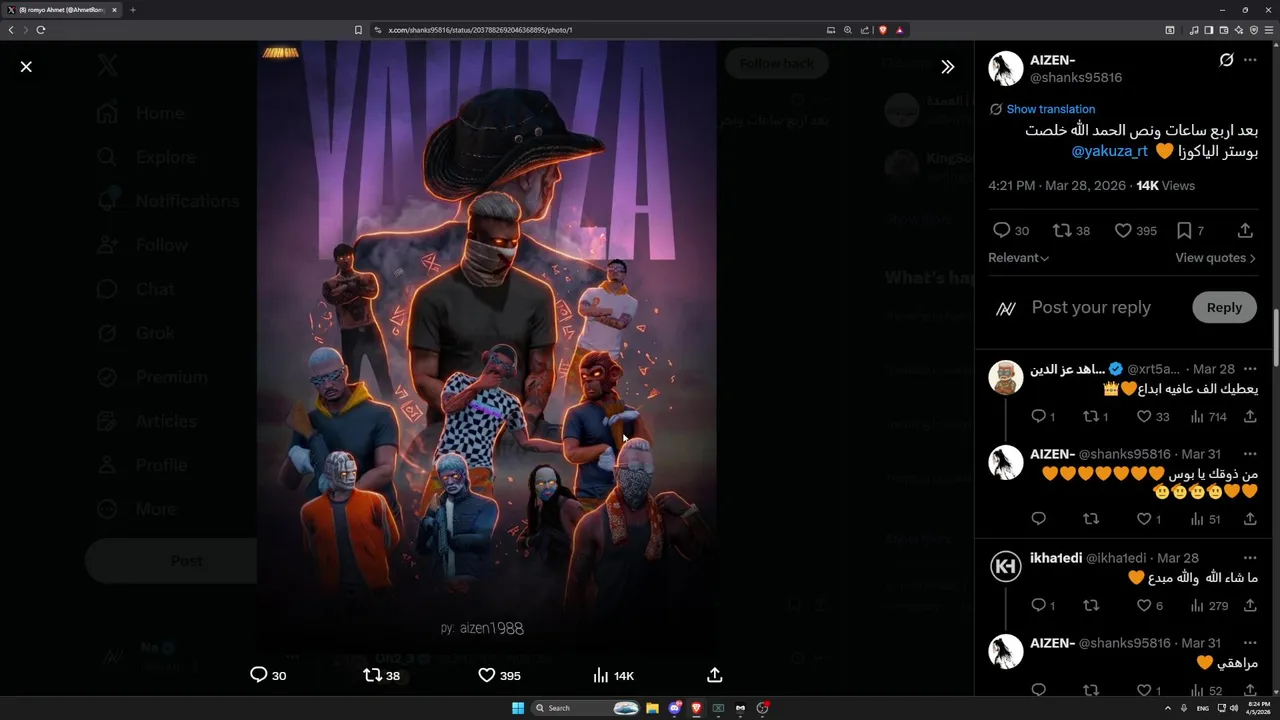Click Show translation link
This screenshot has height=720, width=1280.
pyautogui.click(x=1050, y=109)
